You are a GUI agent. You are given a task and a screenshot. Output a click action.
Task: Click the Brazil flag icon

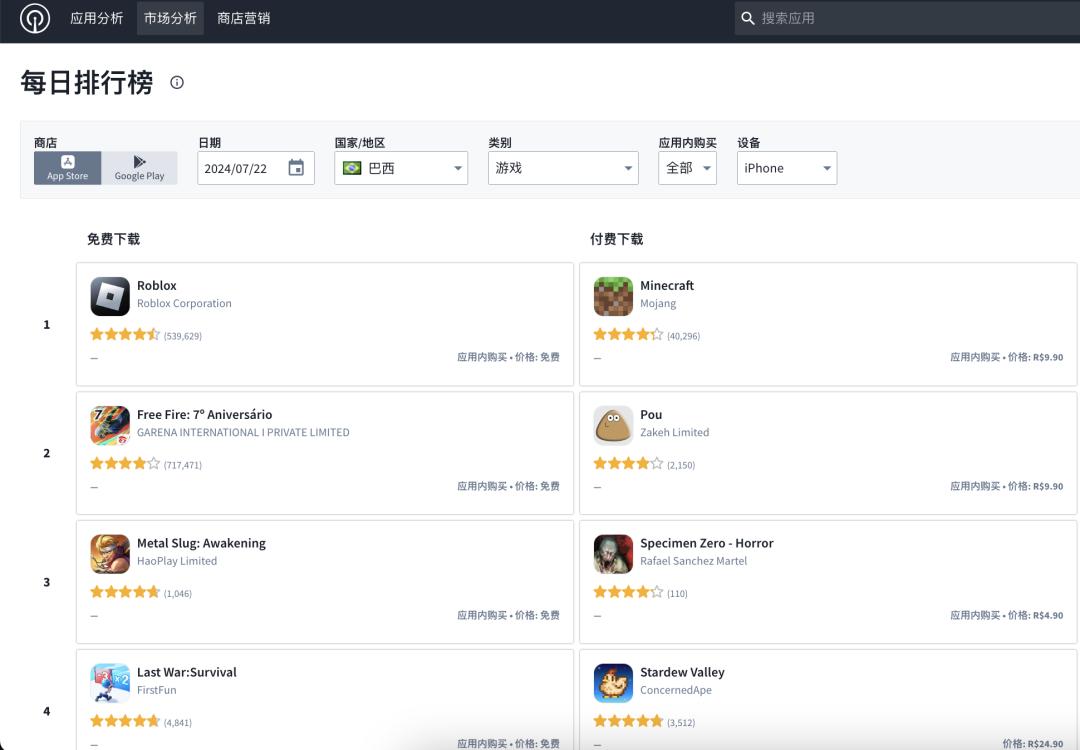pyautogui.click(x=352, y=168)
